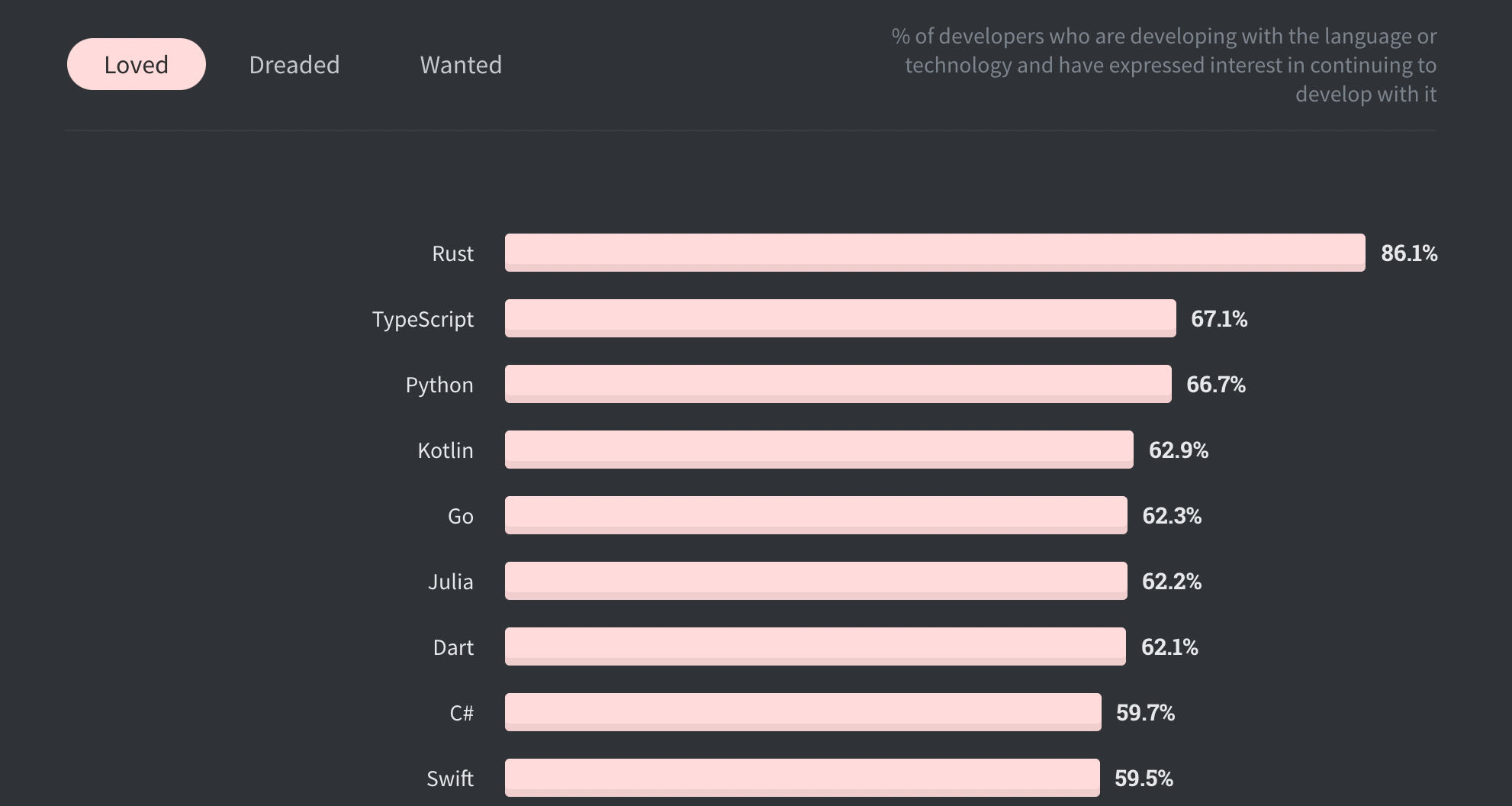The width and height of the screenshot is (1512, 806).
Task: Click the 59.7% C# percentage
Action: (x=1145, y=713)
